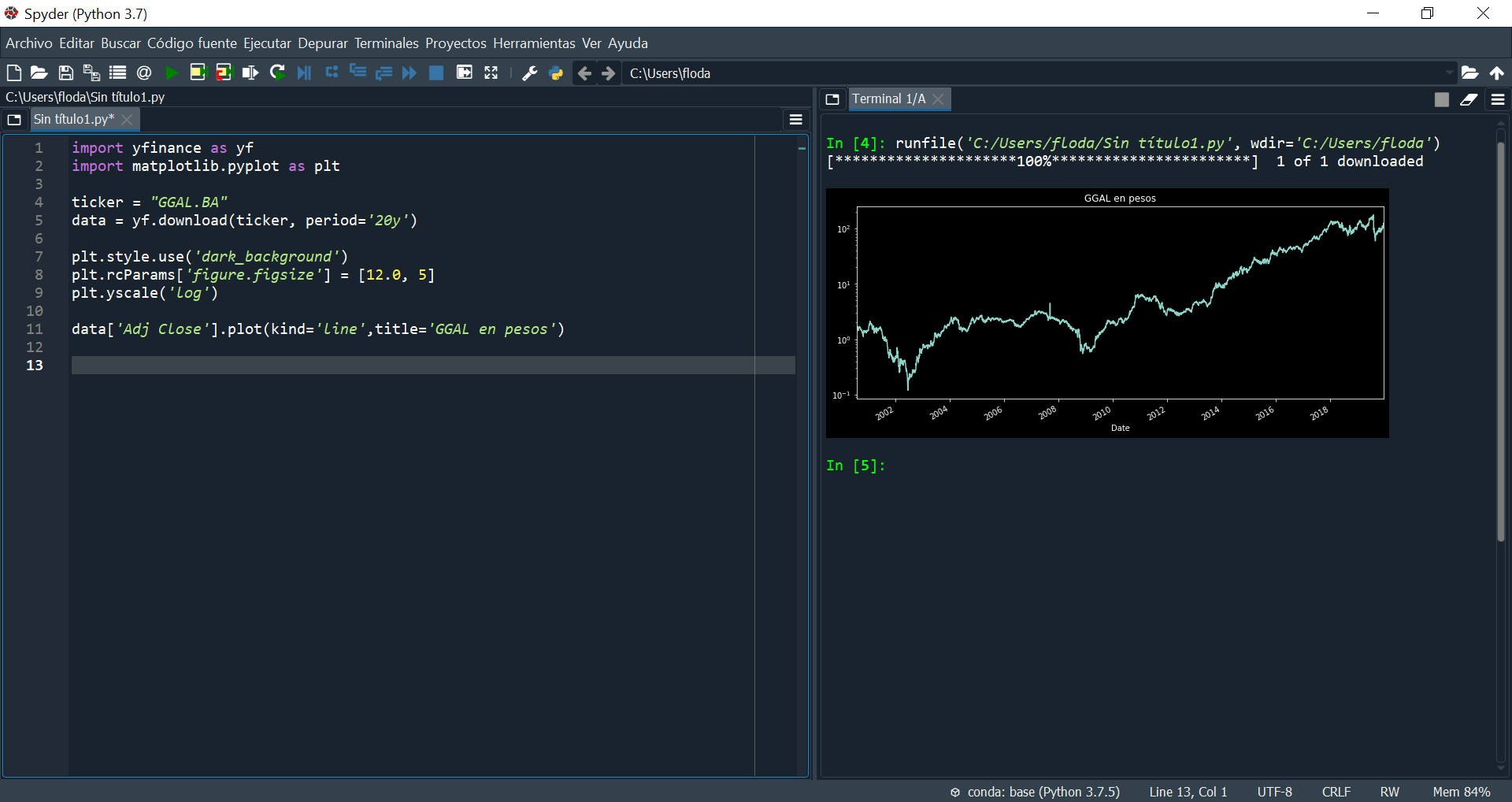The width and height of the screenshot is (1512, 802).
Task: Click line number 11 in the gutter
Action: click(35, 329)
